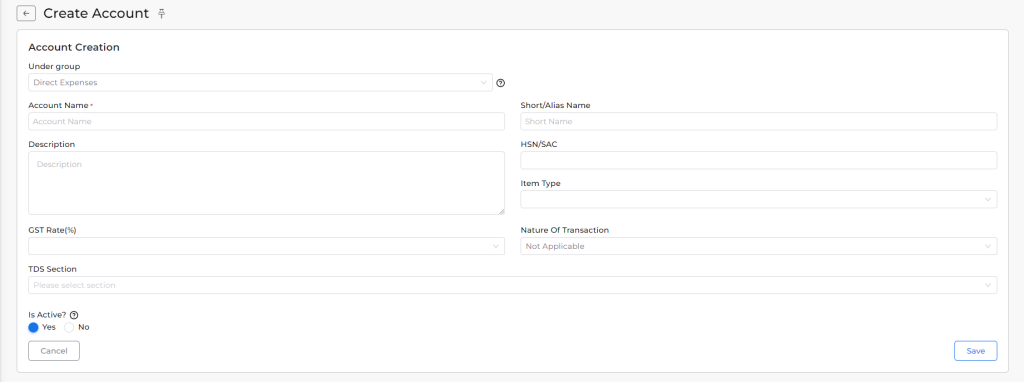Image resolution: width=1024 pixels, height=382 pixels.
Task: Open the Under group dropdown
Action: [x=260, y=82]
